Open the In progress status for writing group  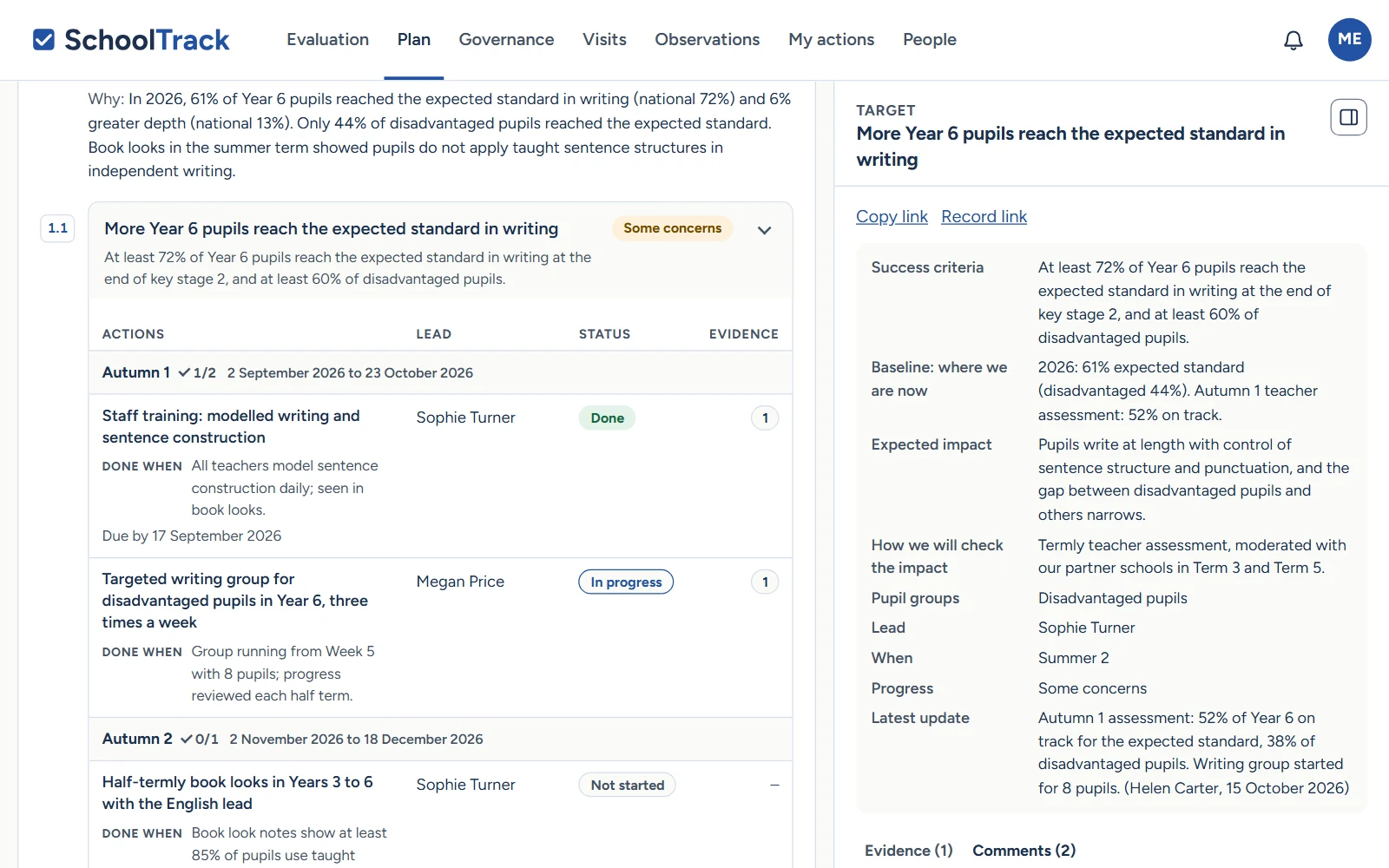click(626, 582)
